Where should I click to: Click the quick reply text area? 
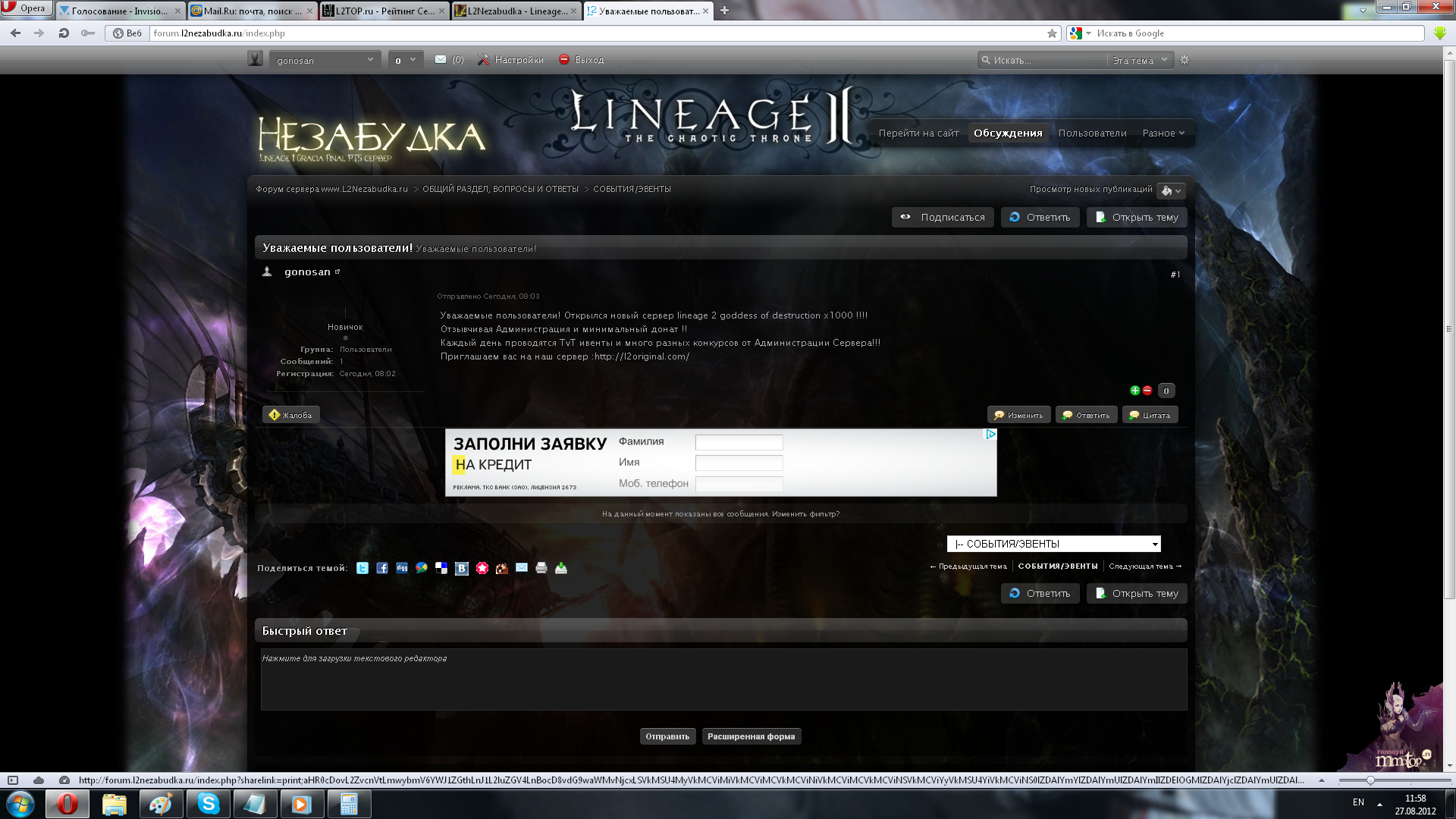(x=723, y=679)
